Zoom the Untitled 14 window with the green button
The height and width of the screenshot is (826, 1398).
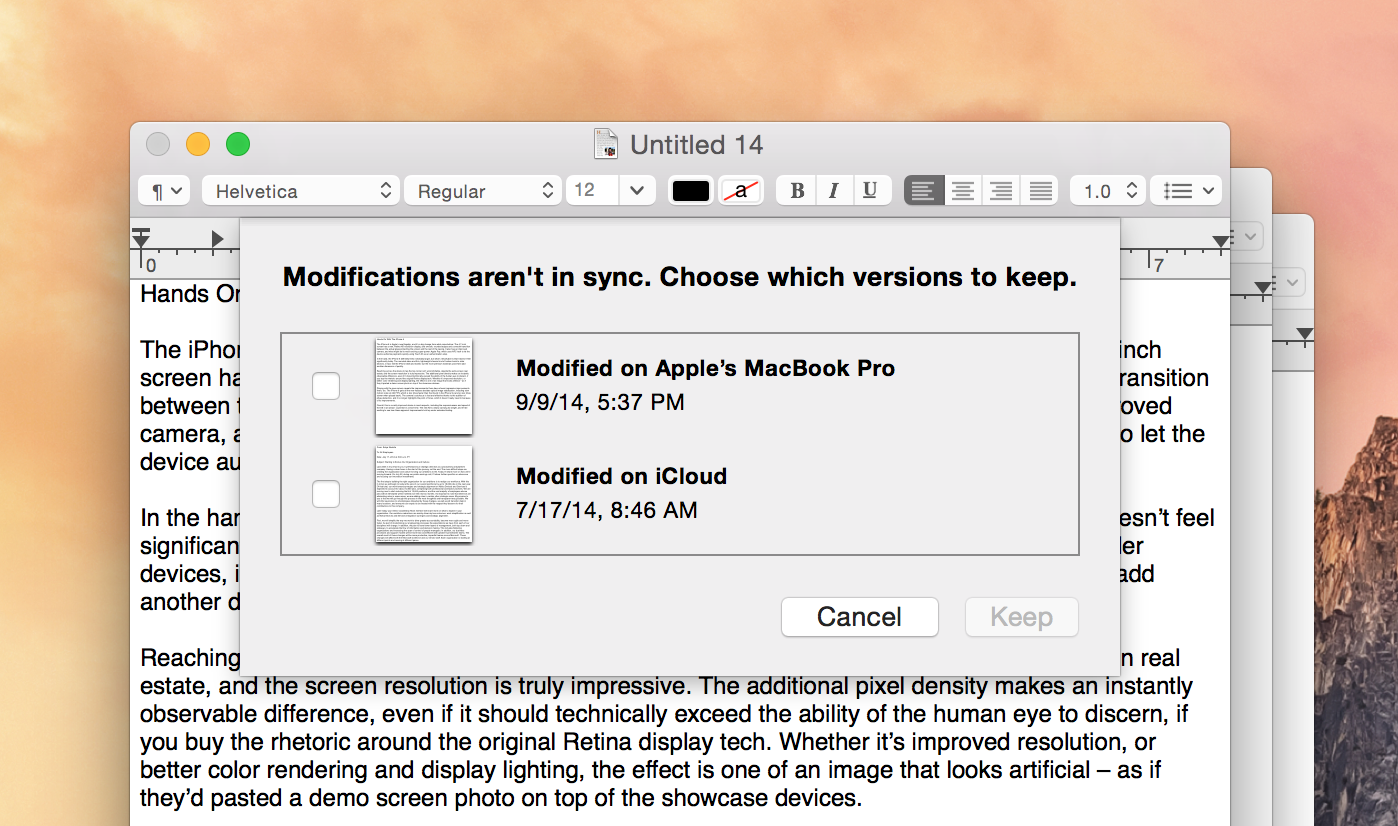pos(238,145)
